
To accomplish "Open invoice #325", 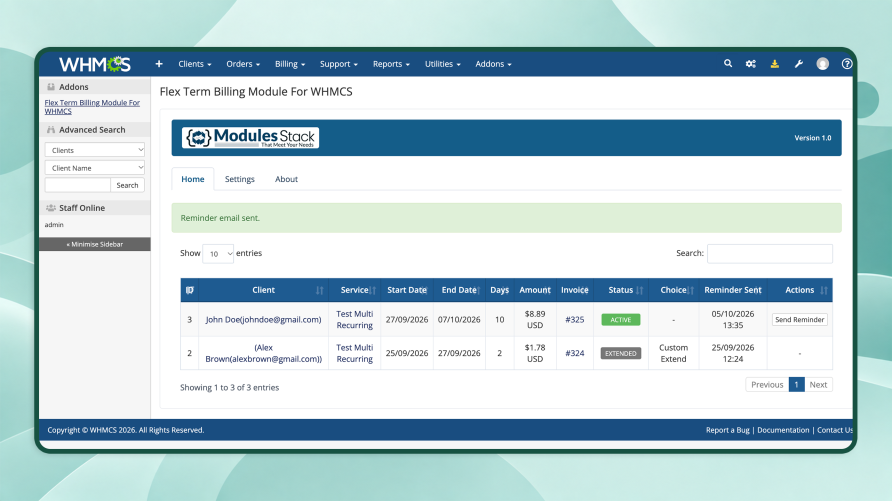I will 575,320.
